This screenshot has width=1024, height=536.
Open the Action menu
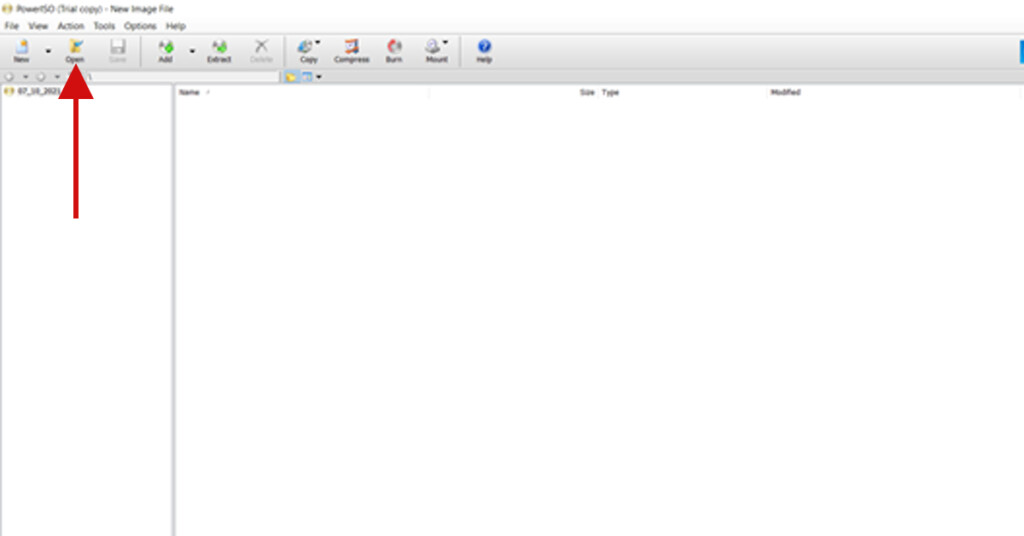[71, 26]
